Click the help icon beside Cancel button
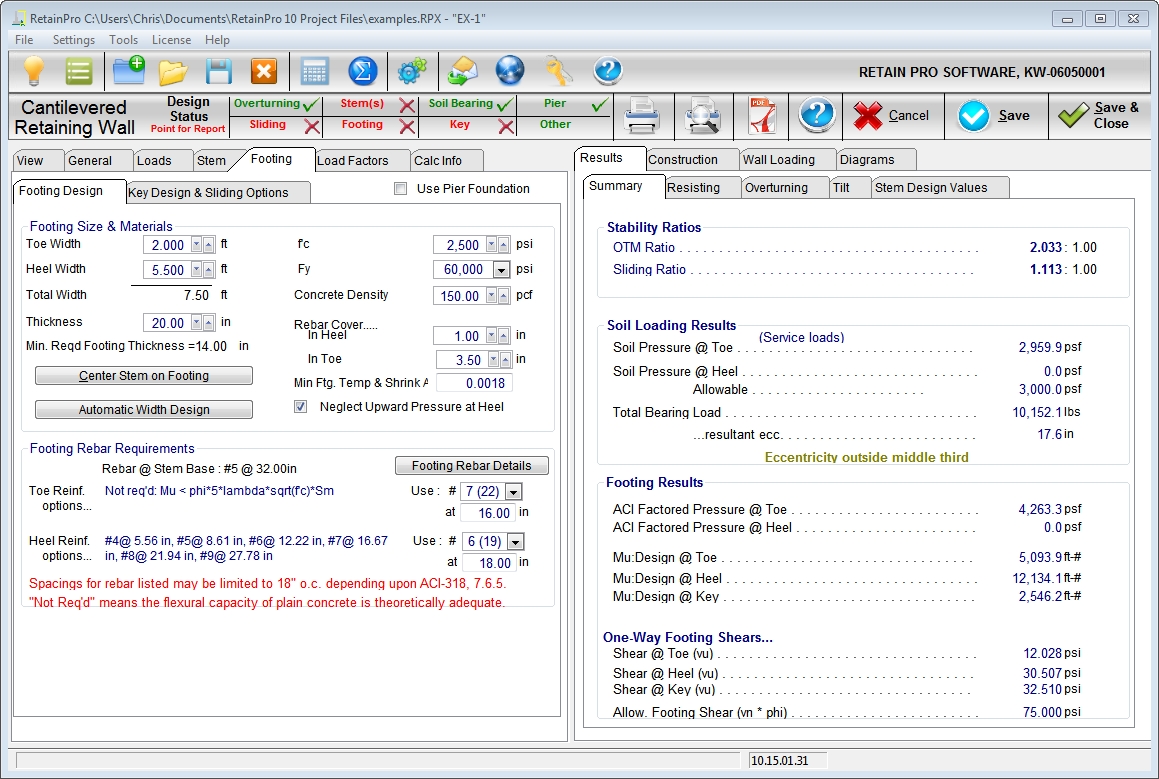Image resolution: width=1159 pixels, height=779 pixels. (817, 115)
